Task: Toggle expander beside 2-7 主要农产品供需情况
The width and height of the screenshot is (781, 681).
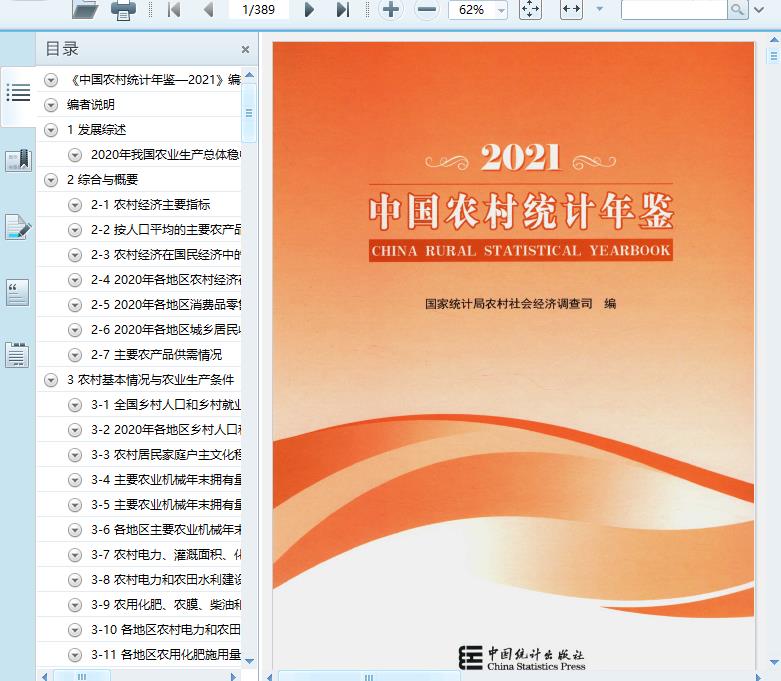Action: pos(75,355)
